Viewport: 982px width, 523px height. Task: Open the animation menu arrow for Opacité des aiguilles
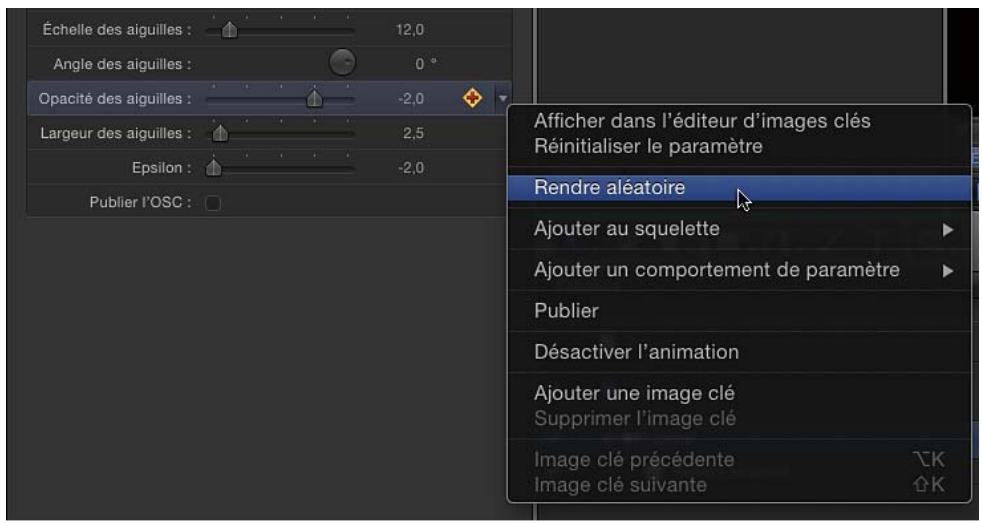503,99
